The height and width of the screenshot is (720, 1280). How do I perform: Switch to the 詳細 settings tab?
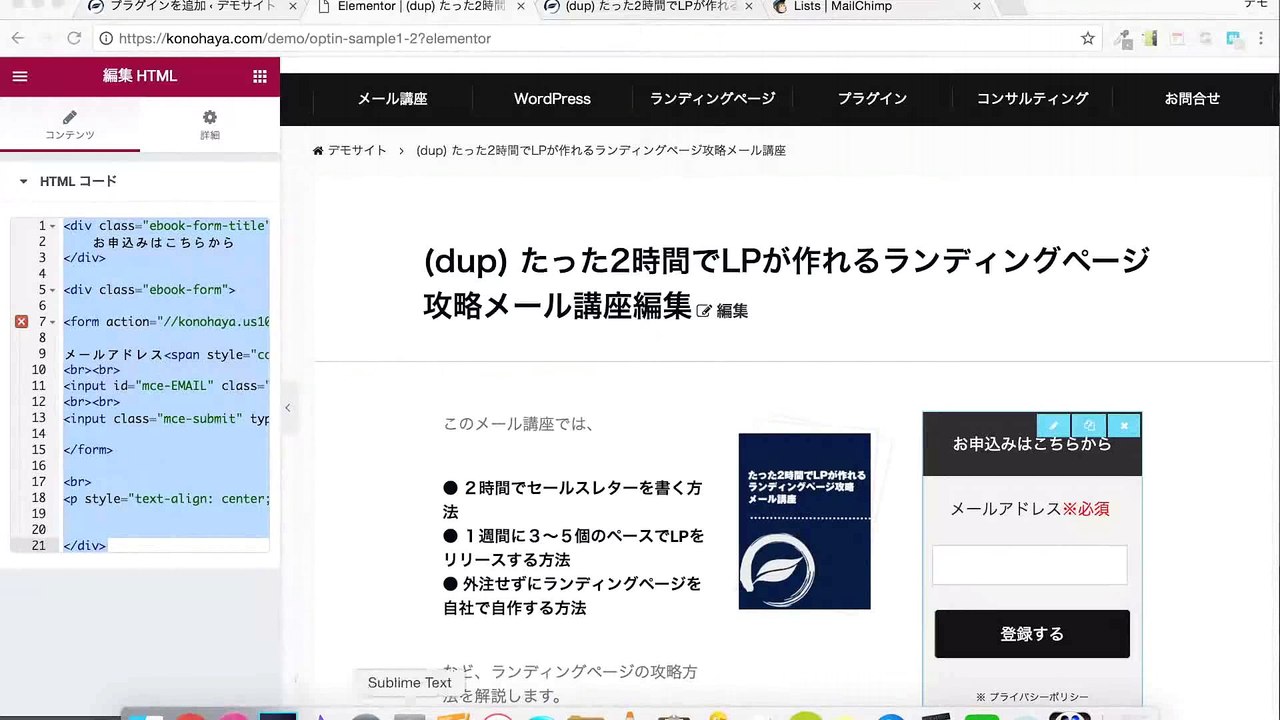coord(210,125)
